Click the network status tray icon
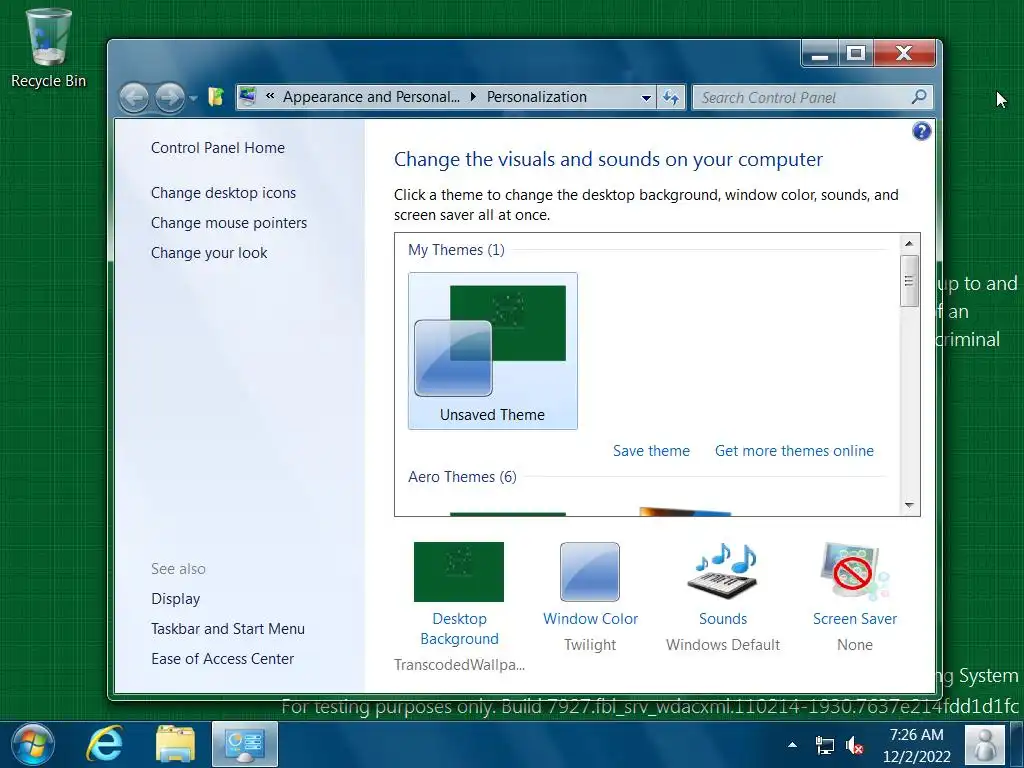The width and height of the screenshot is (1024, 768). point(825,745)
